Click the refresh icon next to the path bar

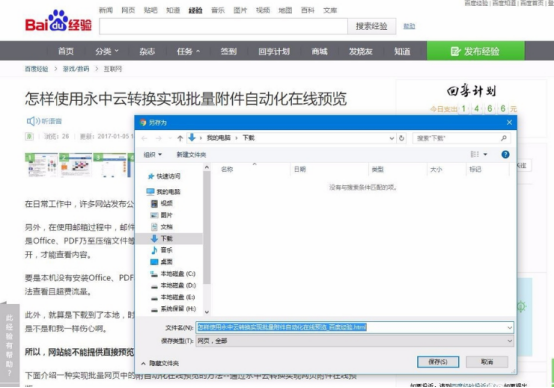pos(401,138)
